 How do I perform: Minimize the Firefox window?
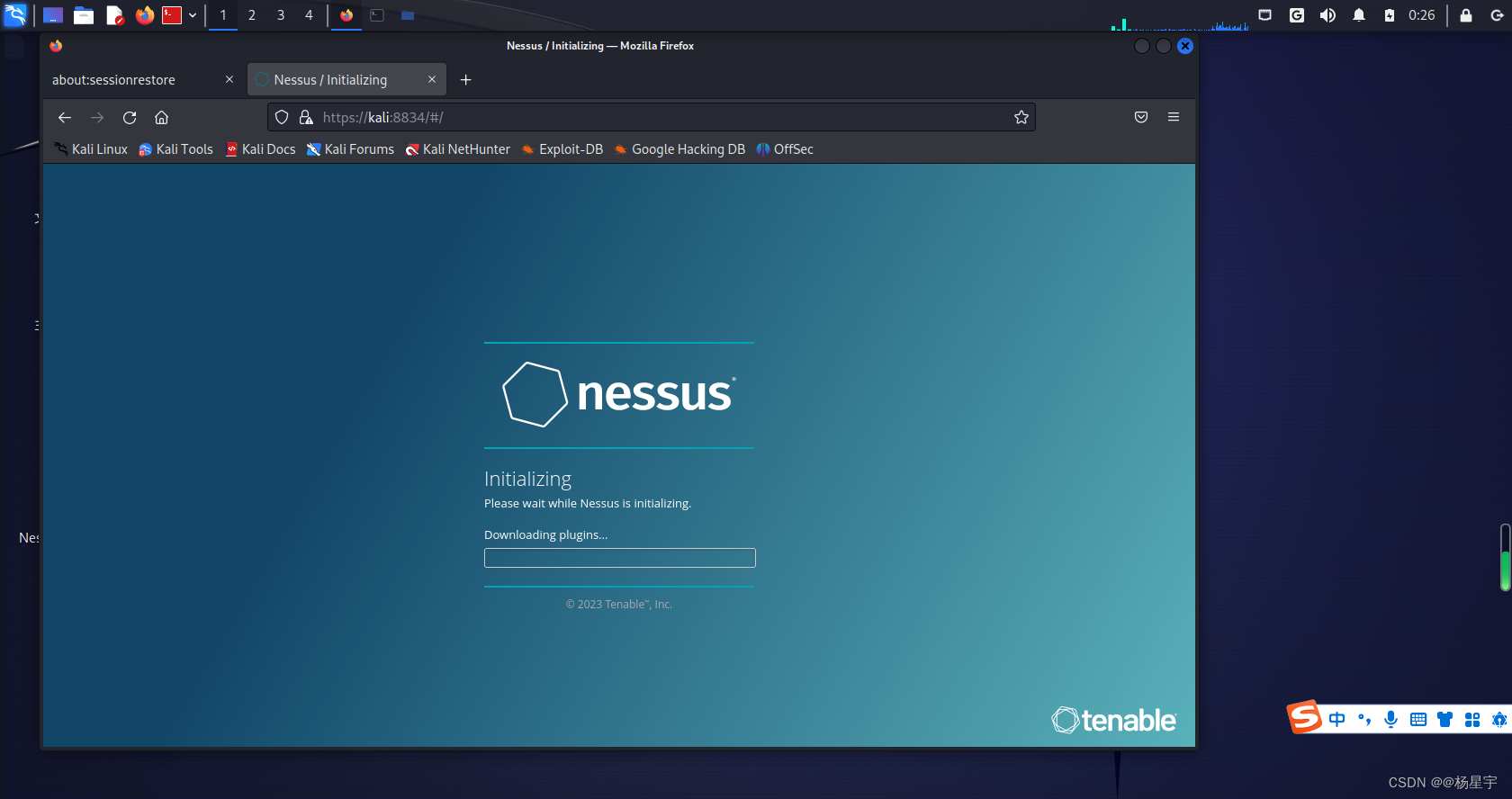pos(1142,46)
